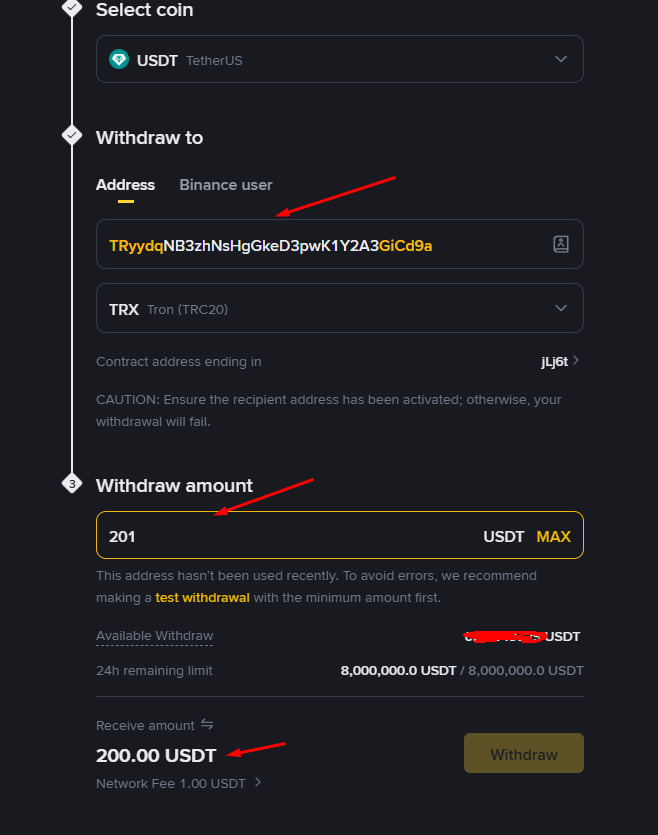
Task: Click the Available Withdraw underlined label
Action: pyautogui.click(x=154, y=636)
